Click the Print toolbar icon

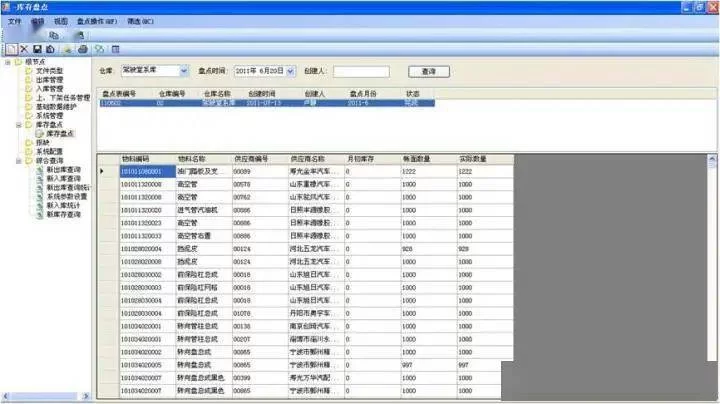(x=82, y=48)
